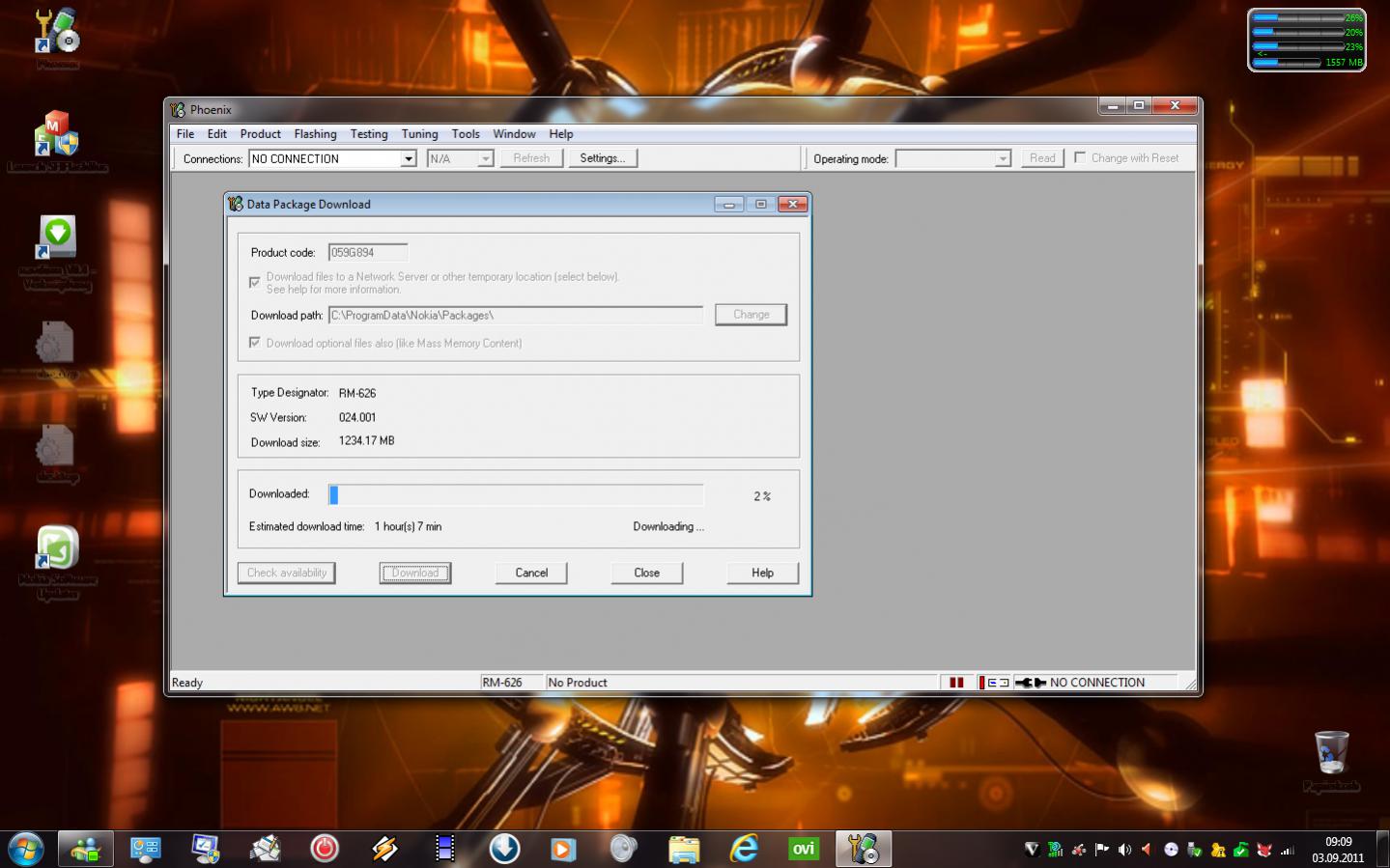Click the Help button in the dialog
This screenshot has width=1390, height=868.
tap(763, 573)
